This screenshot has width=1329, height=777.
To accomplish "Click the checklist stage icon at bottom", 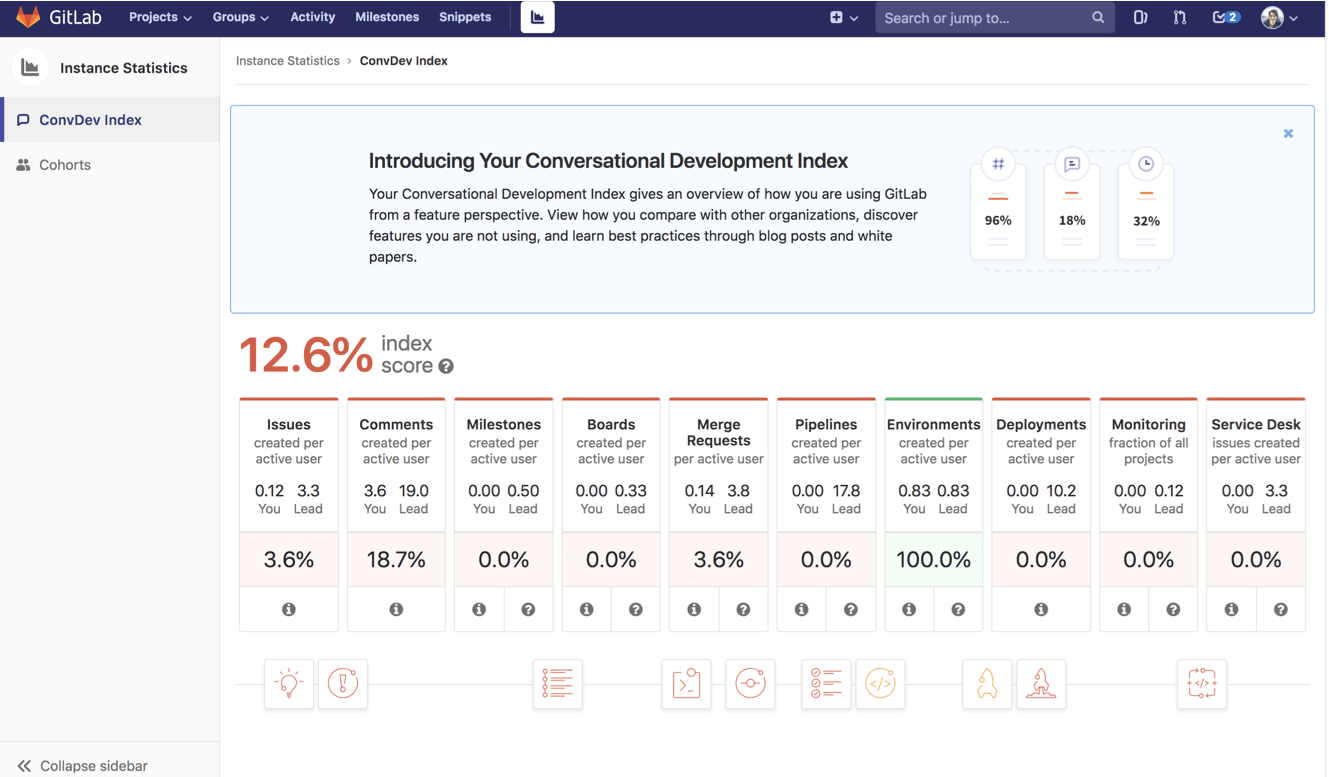I will [x=826, y=684].
